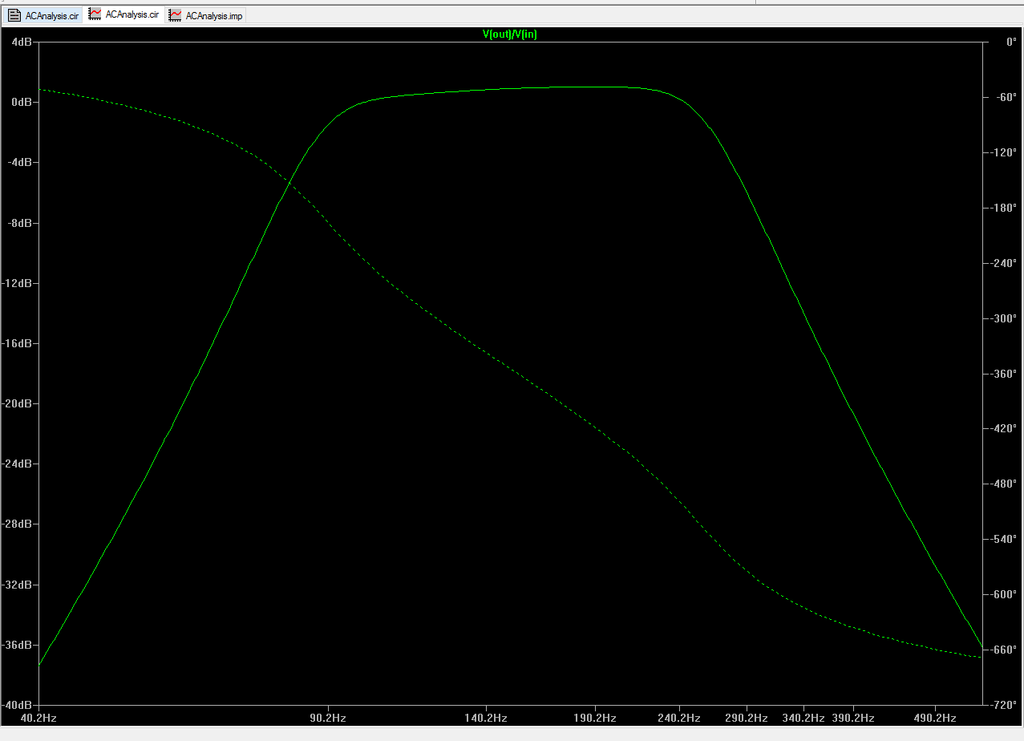Click the 4dB magnitude axis label
Image resolution: width=1024 pixels, height=741 pixels.
point(22,42)
